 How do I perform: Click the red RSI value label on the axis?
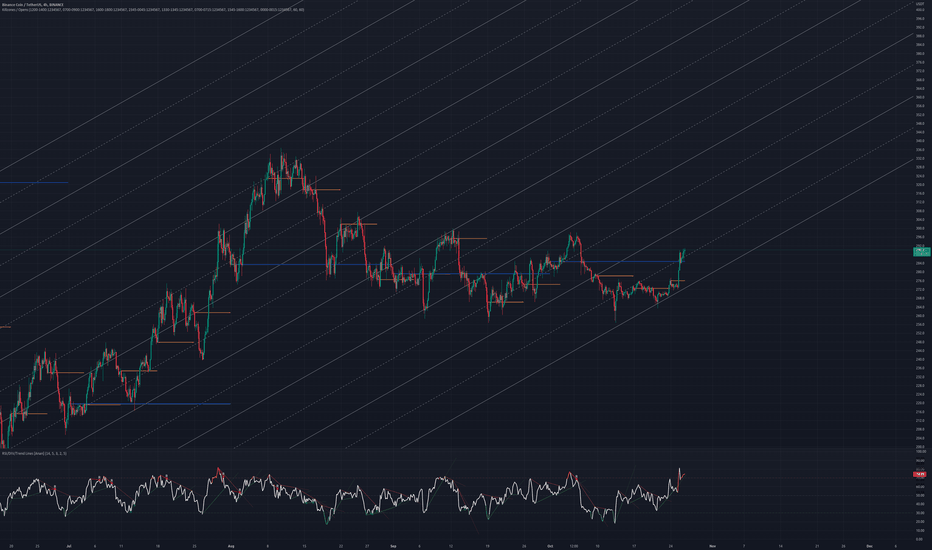click(x=920, y=474)
